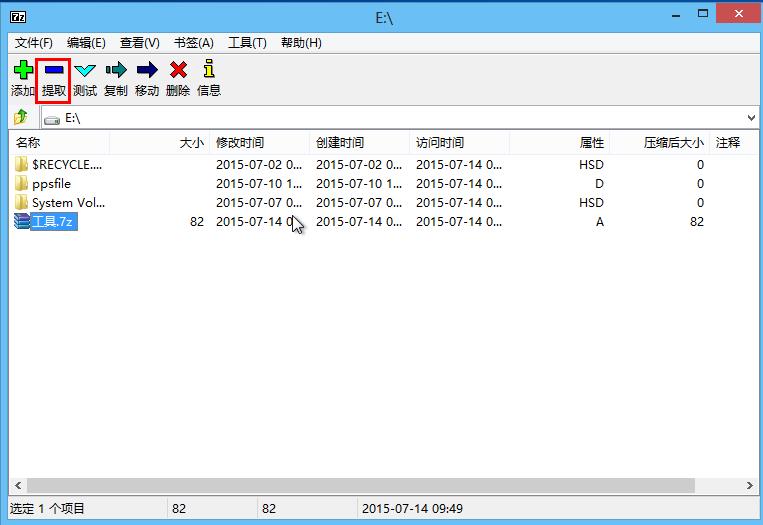Select the 工具.7z file name

pos(54,222)
